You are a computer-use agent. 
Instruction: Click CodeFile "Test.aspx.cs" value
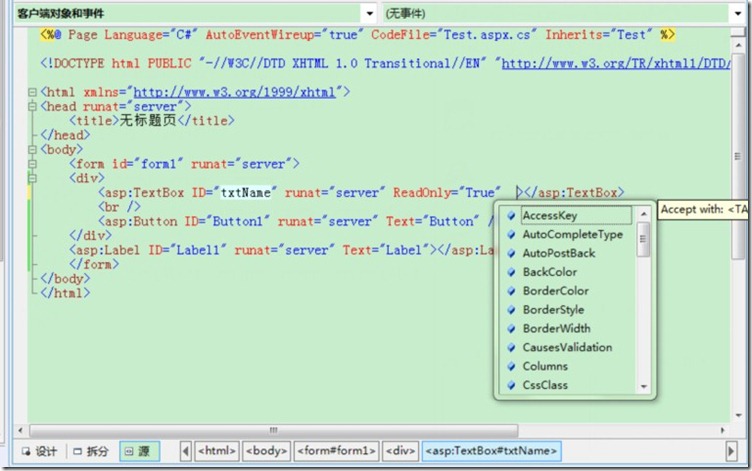[487, 35]
